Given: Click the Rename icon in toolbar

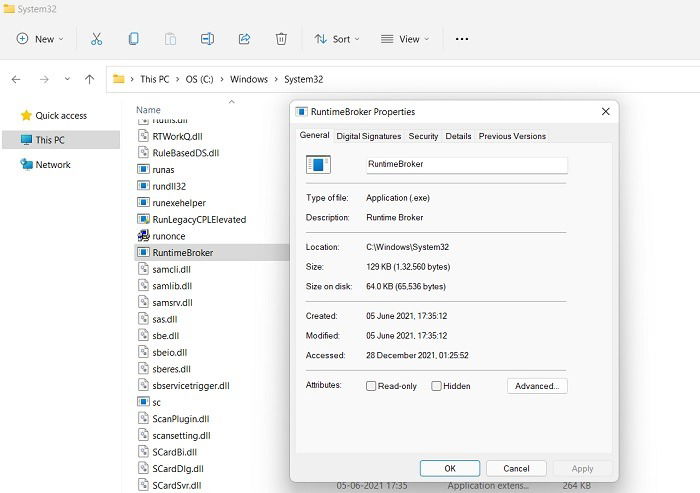Looking at the screenshot, I should tap(207, 39).
